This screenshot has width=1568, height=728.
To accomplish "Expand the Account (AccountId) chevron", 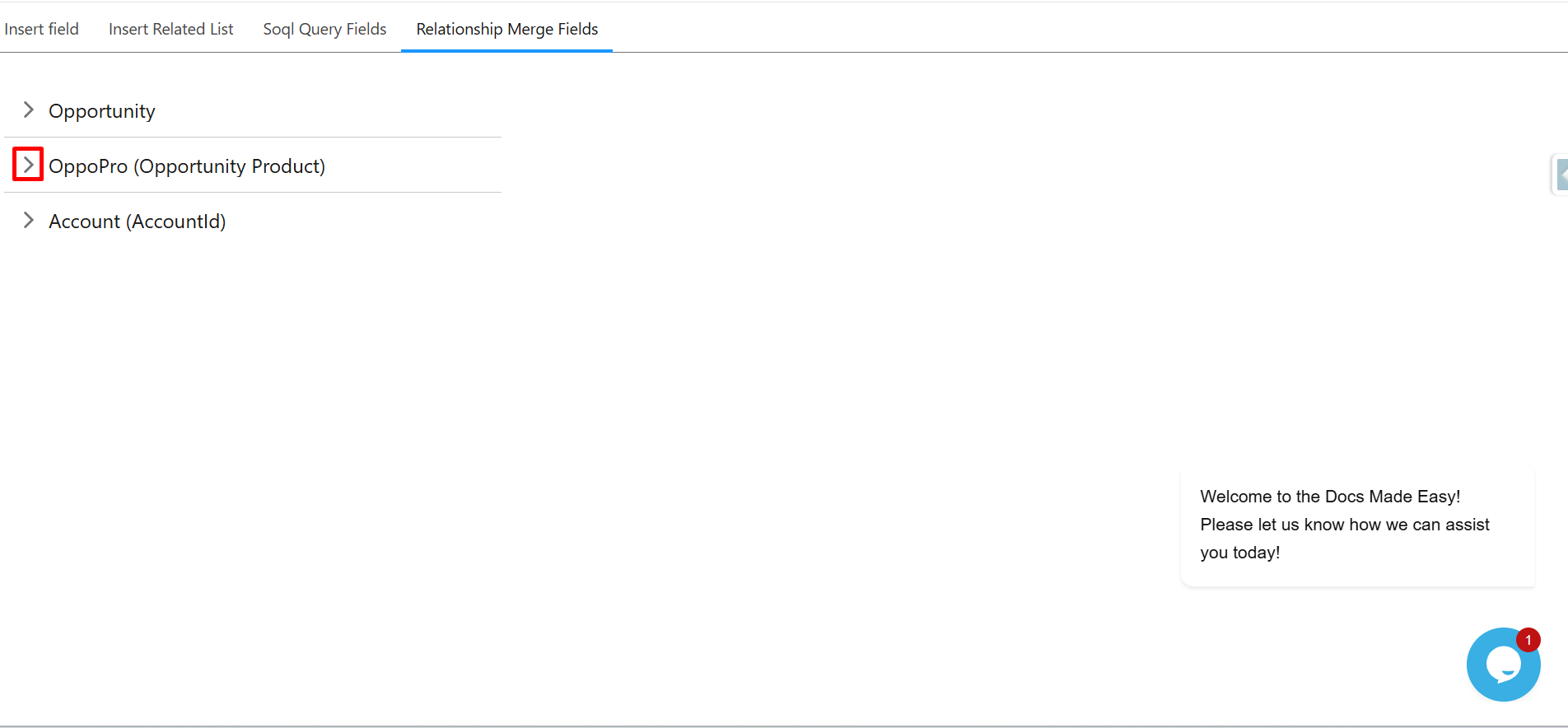I will [x=29, y=220].
